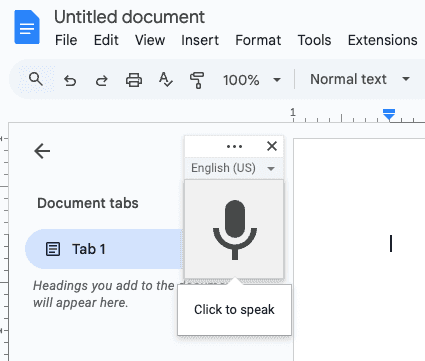Open the search menus magnifier icon
Viewport: 425px width, 361px height.
click(36, 80)
